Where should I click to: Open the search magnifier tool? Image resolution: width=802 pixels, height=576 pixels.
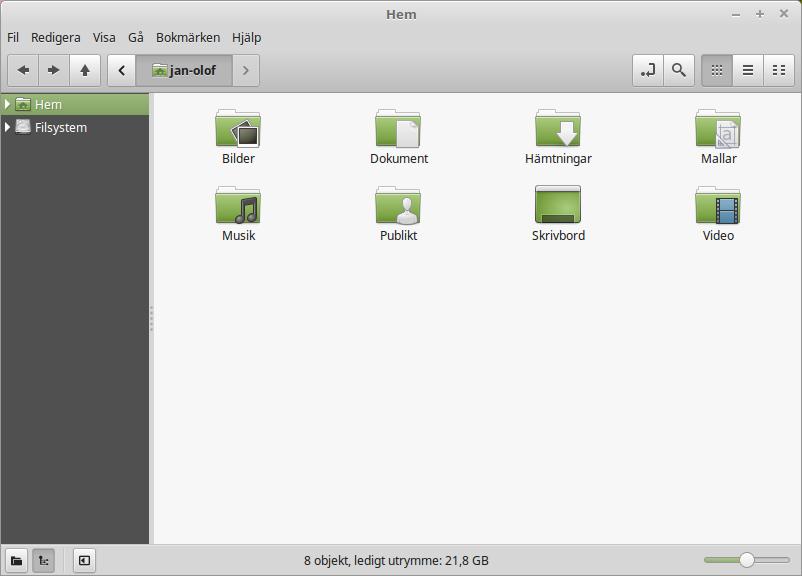(679, 70)
